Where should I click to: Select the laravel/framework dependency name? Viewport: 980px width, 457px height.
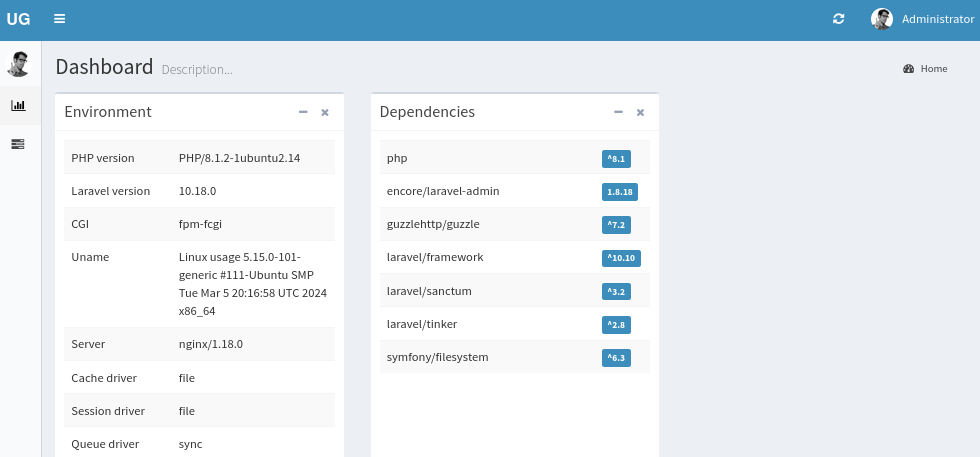(435, 257)
